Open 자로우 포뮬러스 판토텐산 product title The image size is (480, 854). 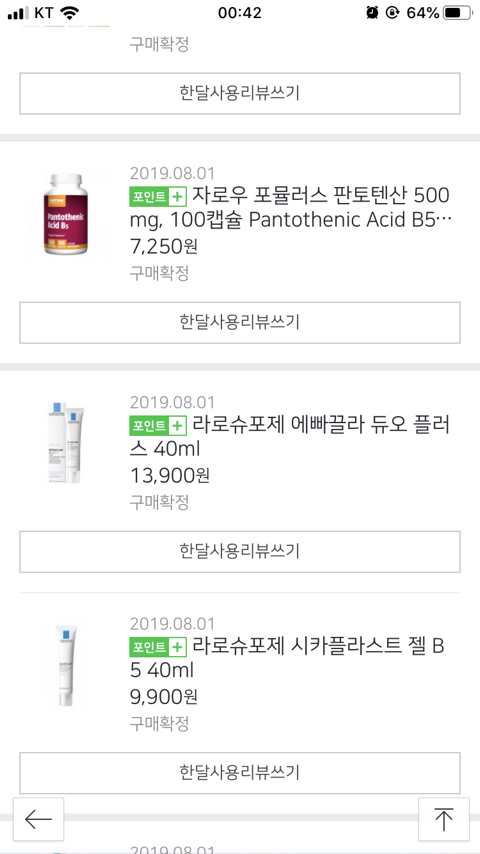pyautogui.click(x=291, y=208)
